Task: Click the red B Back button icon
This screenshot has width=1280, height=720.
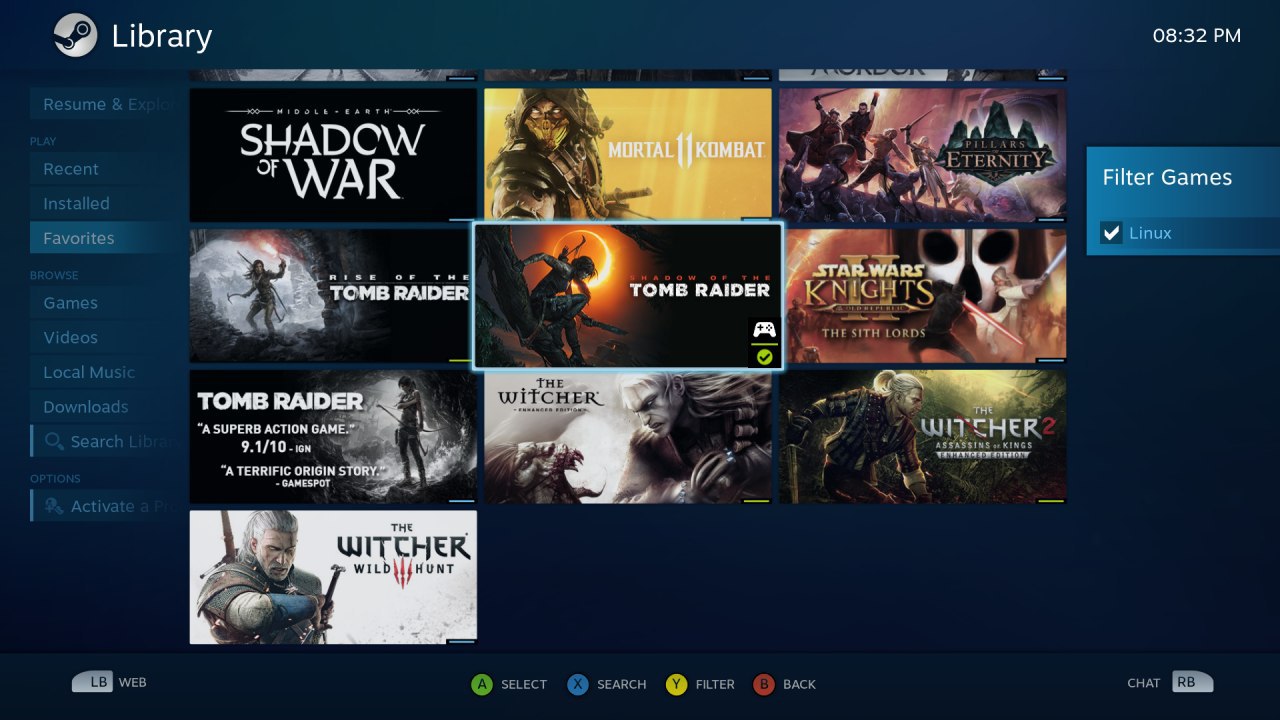Action: (764, 684)
